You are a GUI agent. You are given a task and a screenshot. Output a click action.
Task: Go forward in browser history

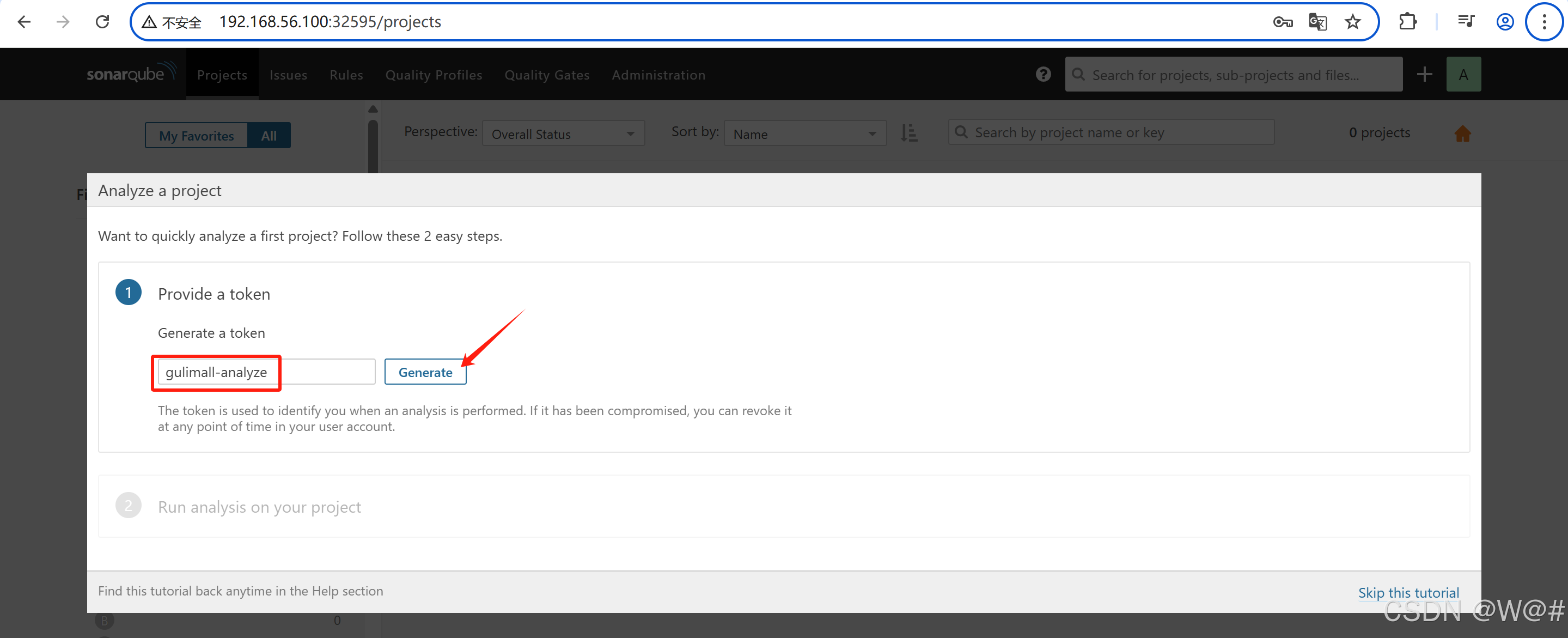(63, 22)
